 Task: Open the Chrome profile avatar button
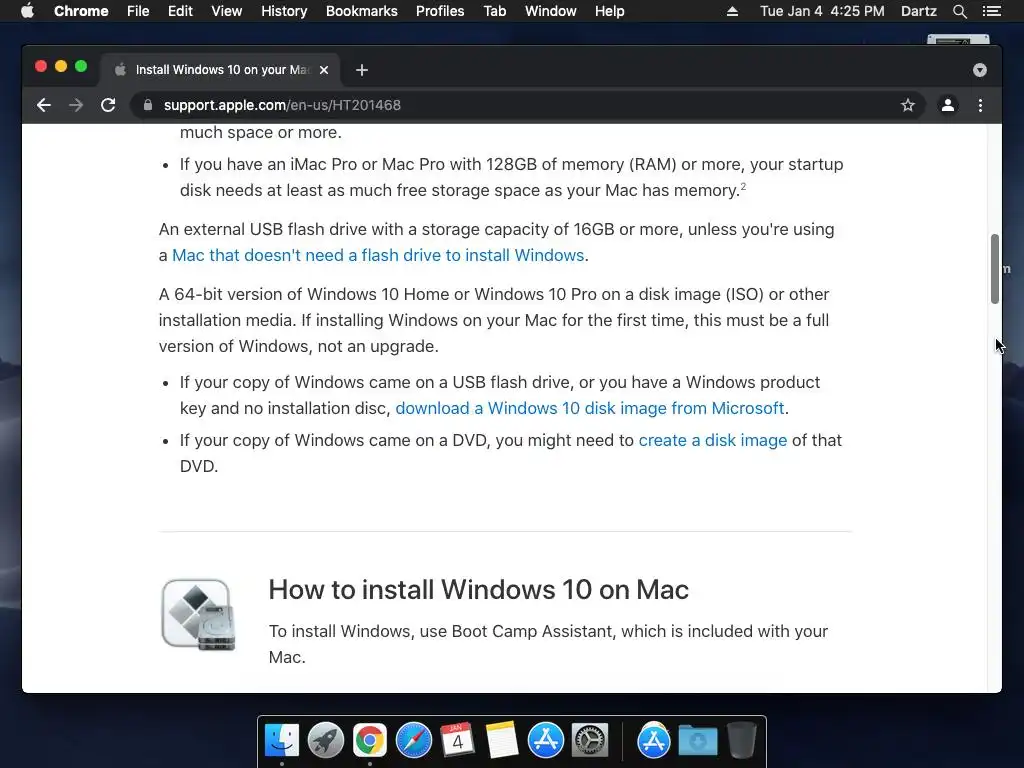click(948, 105)
